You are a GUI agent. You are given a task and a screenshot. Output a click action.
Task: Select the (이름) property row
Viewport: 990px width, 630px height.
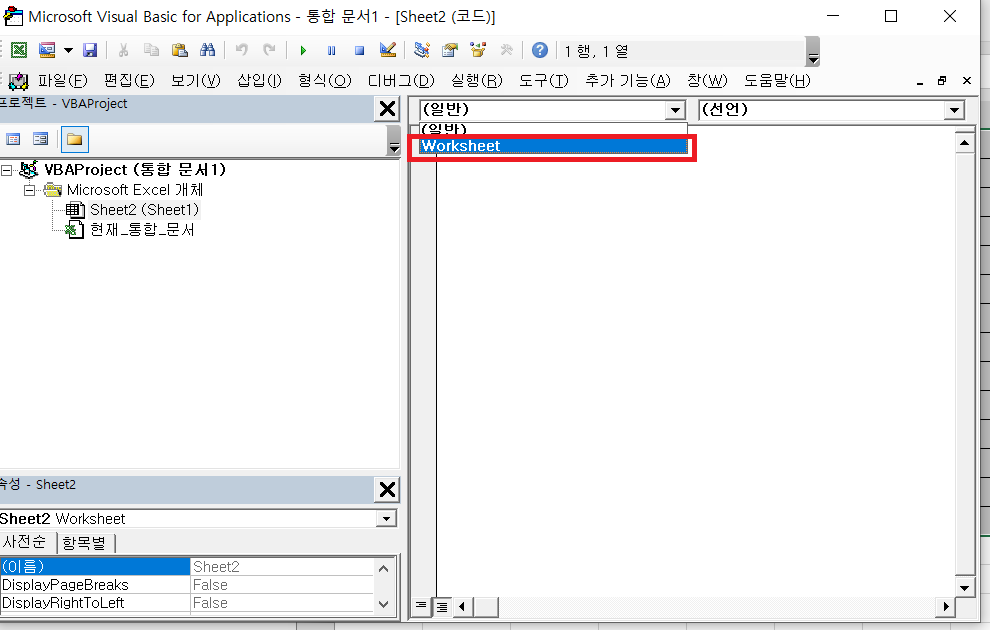tap(95, 566)
